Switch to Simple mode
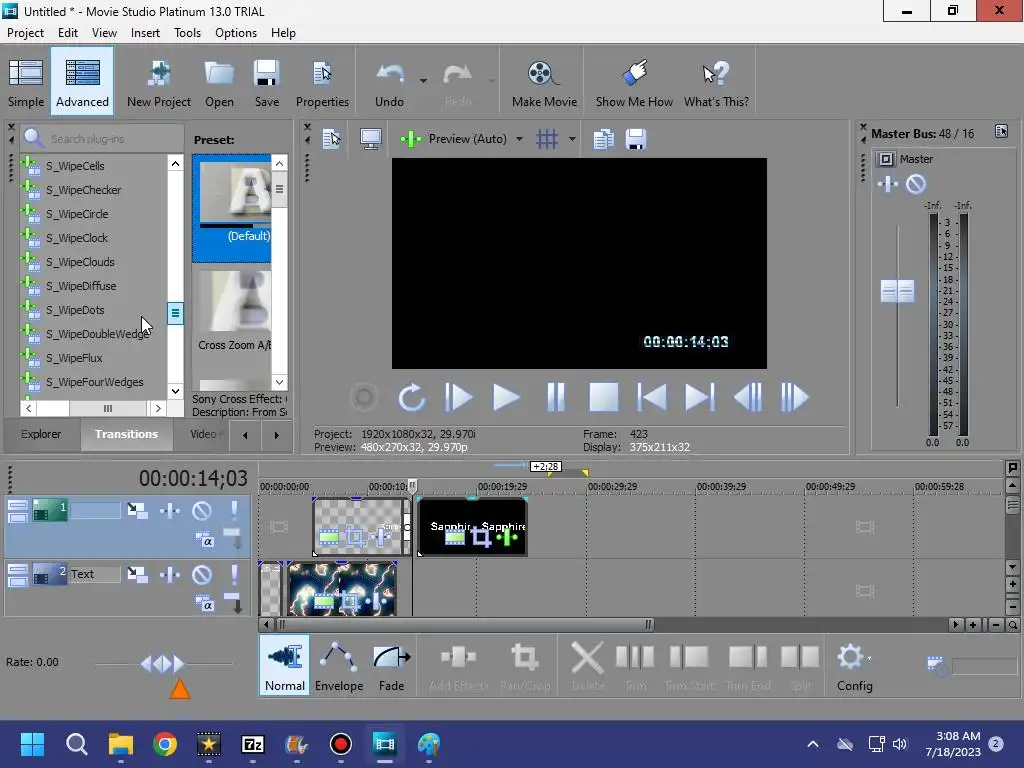The image size is (1024, 768). [26, 82]
